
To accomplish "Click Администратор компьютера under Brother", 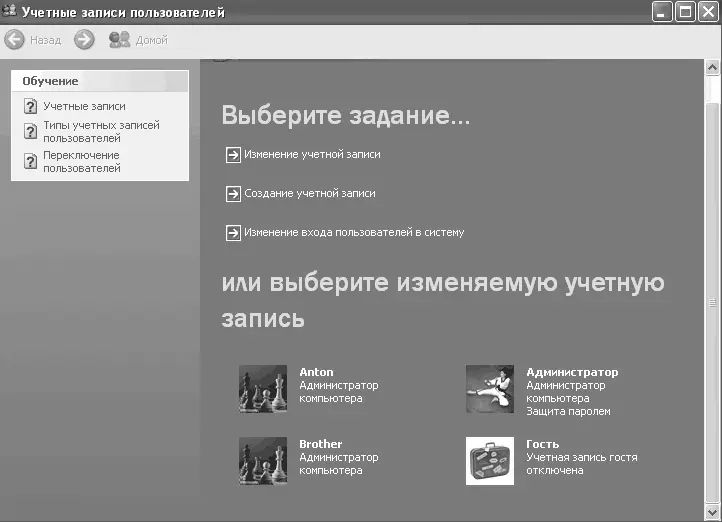I will pyautogui.click(x=339, y=464).
